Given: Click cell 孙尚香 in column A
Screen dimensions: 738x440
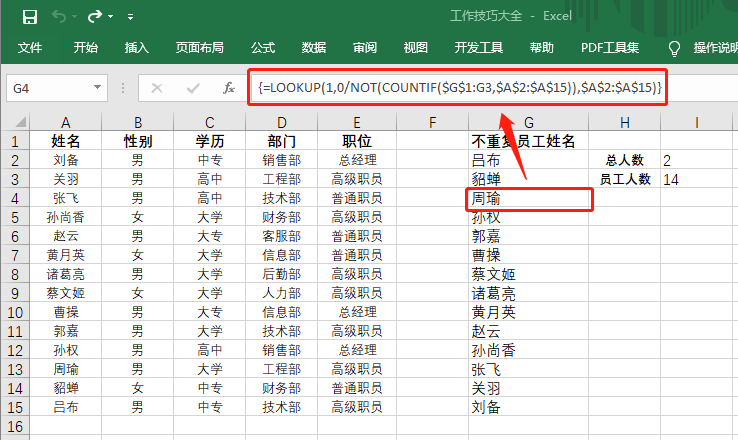Looking at the screenshot, I should (65, 217).
